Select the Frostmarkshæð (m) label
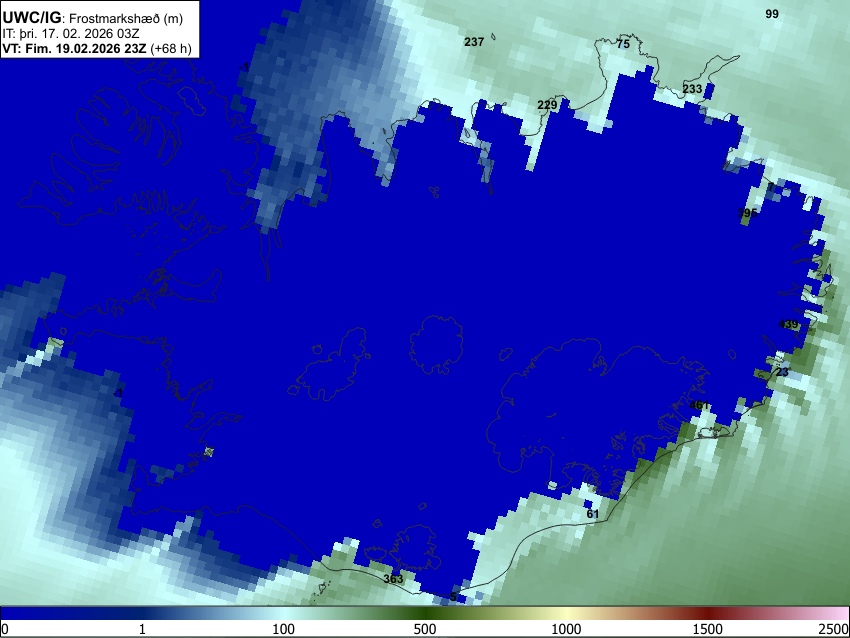The width and height of the screenshot is (850, 638). coord(126,18)
